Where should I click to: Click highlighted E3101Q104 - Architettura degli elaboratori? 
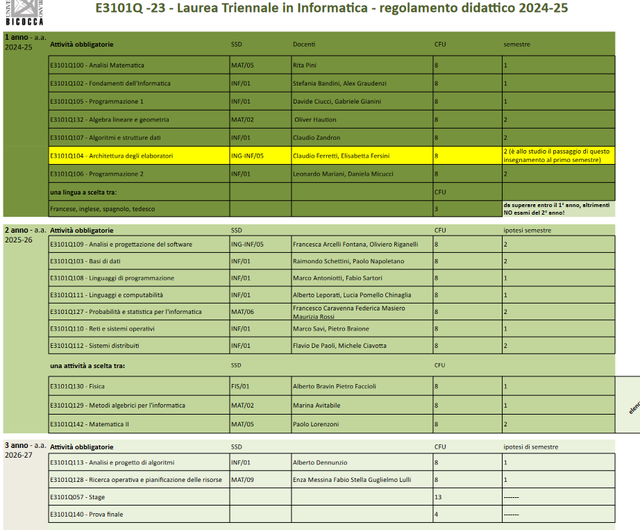coord(139,156)
